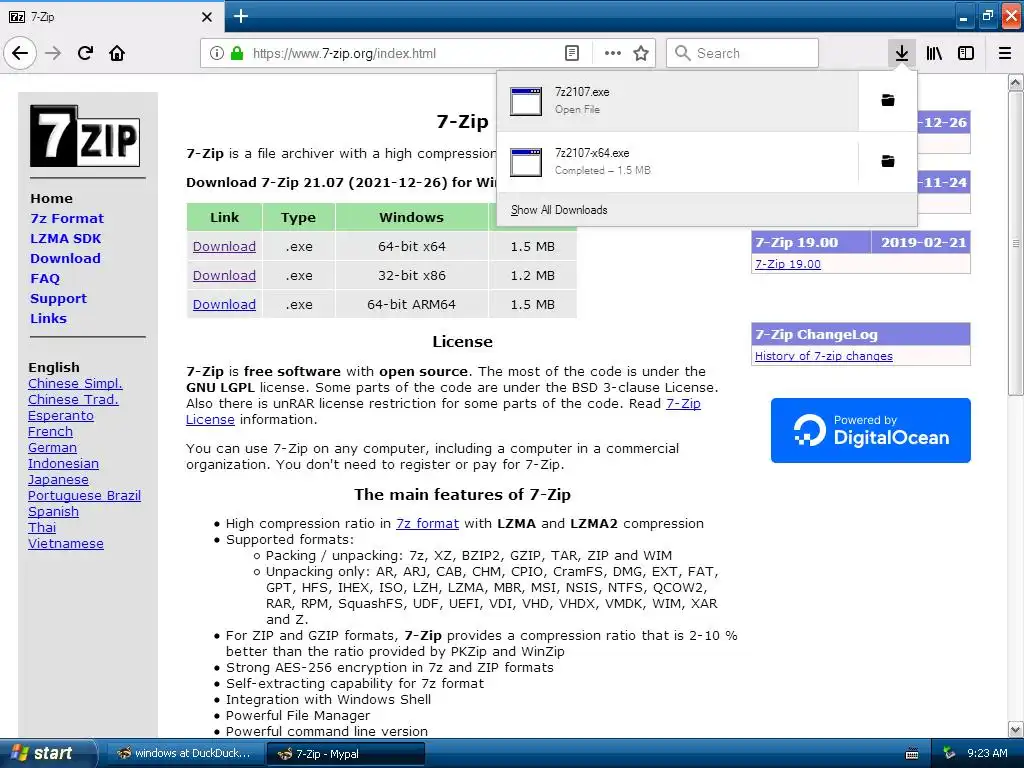Image resolution: width=1024 pixels, height=768 pixels.
Task: Select the 7-Zip - Mypal taskbar item
Action: point(346,754)
